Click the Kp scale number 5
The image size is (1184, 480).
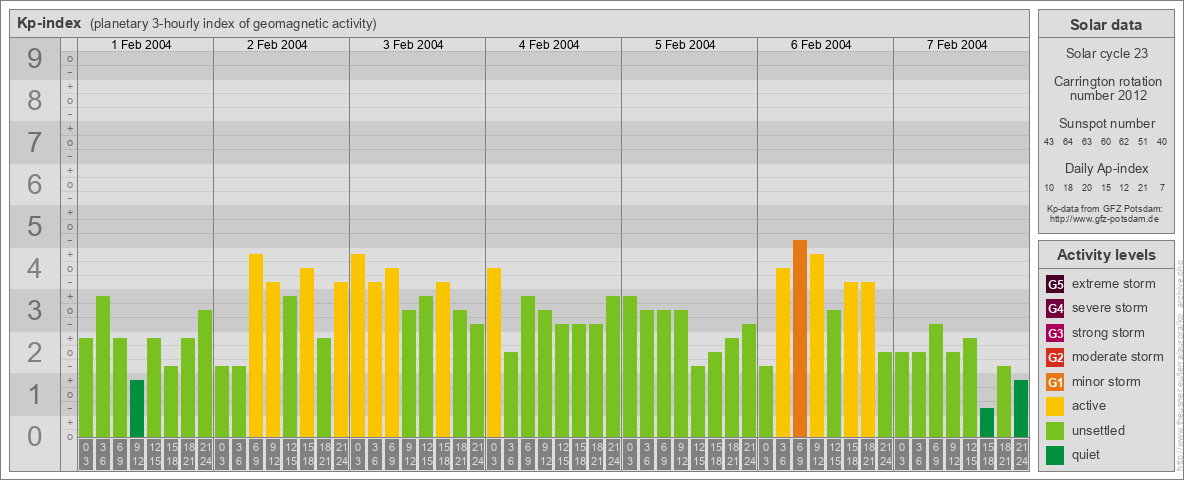click(35, 226)
